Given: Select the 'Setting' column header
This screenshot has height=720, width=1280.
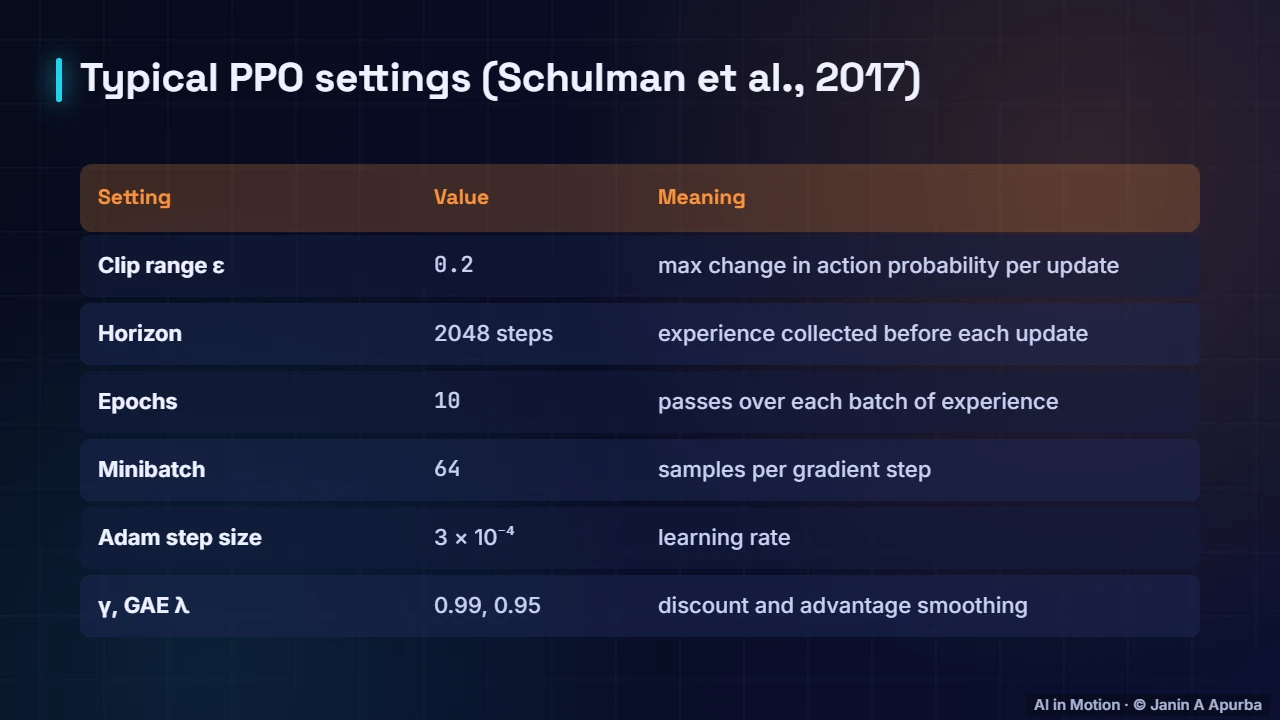Looking at the screenshot, I should 134,197.
